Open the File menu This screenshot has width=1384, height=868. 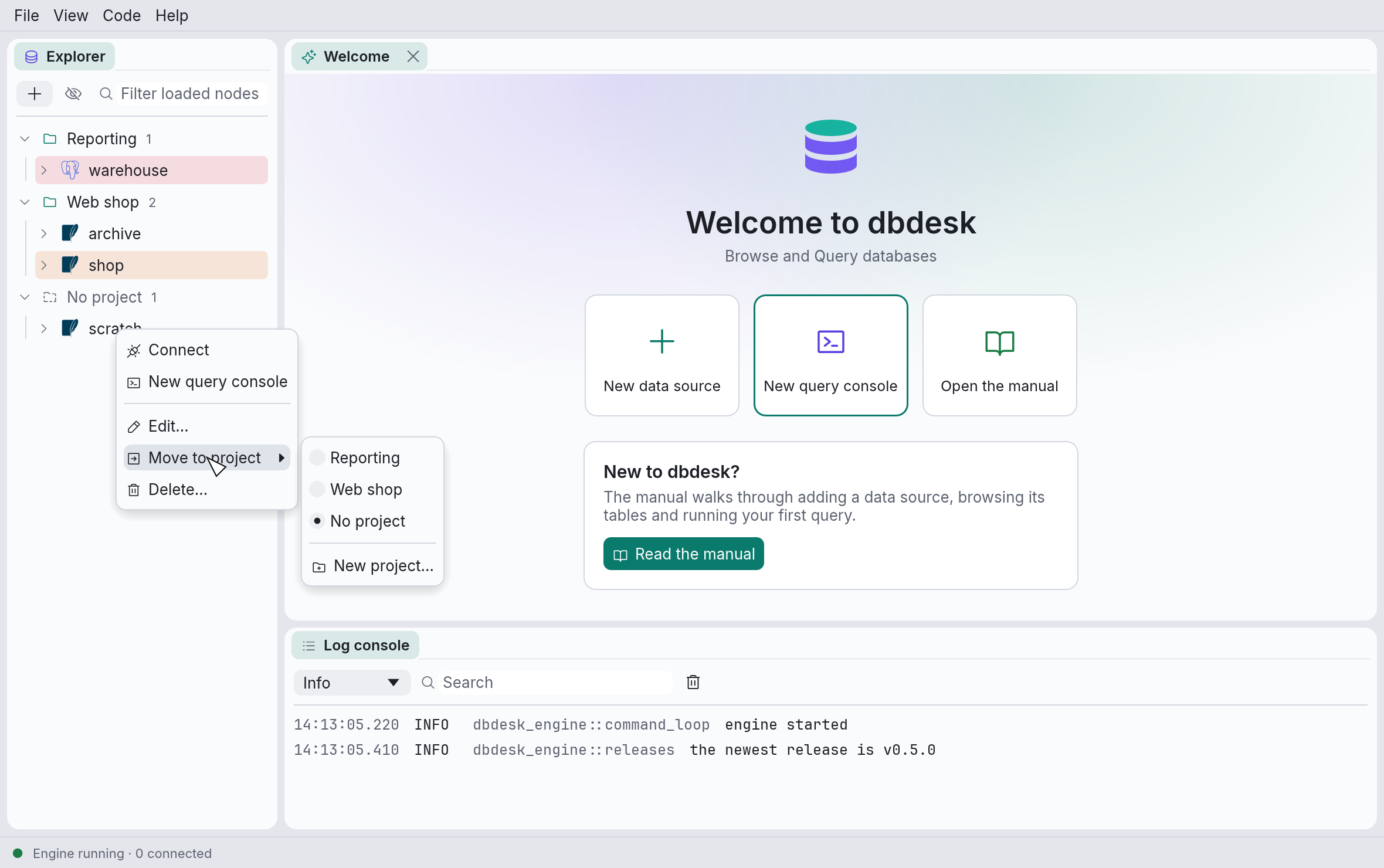pos(26,15)
